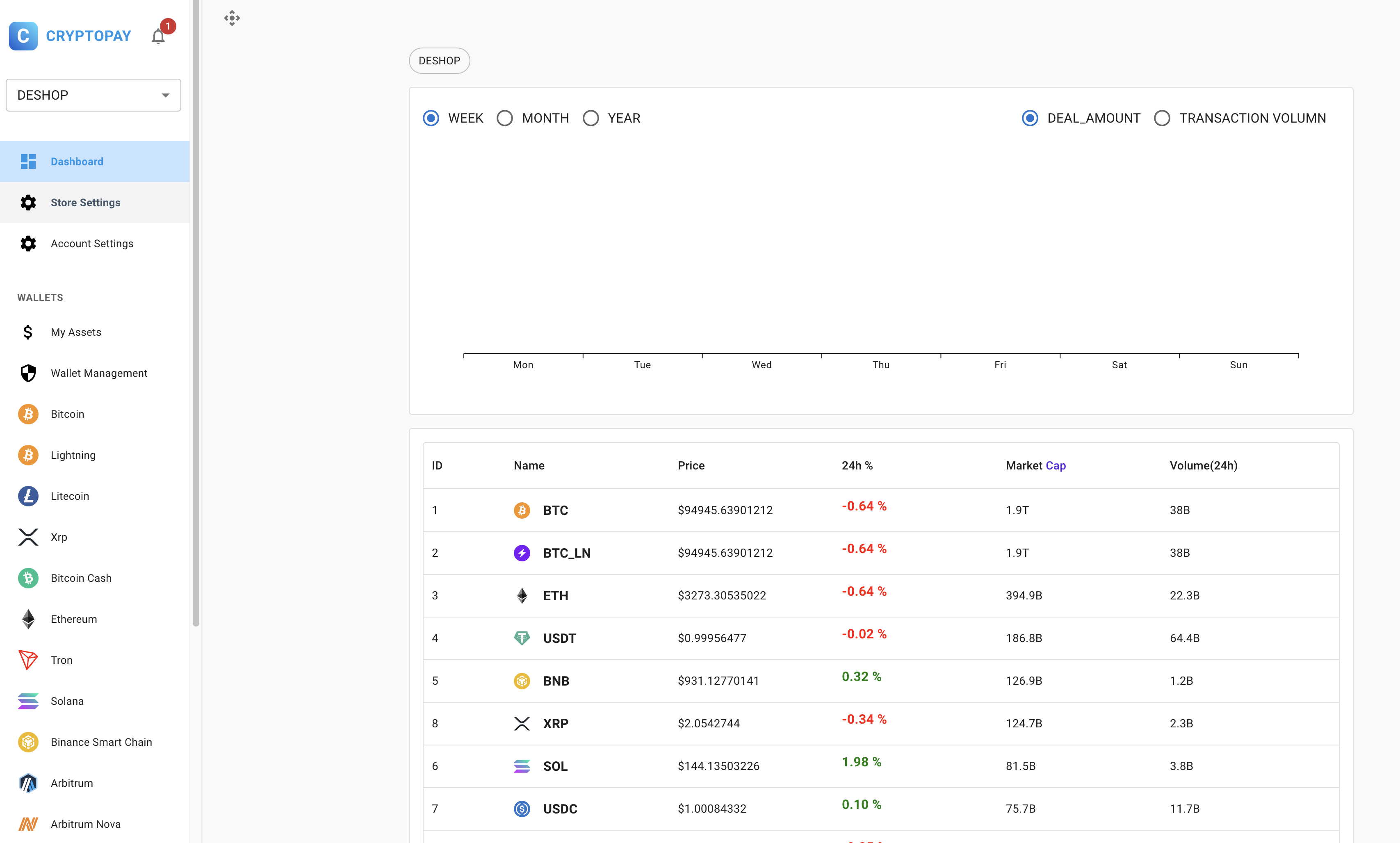Select the DEAL_AMOUNT radio button
This screenshot has width=1400, height=843.
point(1030,118)
